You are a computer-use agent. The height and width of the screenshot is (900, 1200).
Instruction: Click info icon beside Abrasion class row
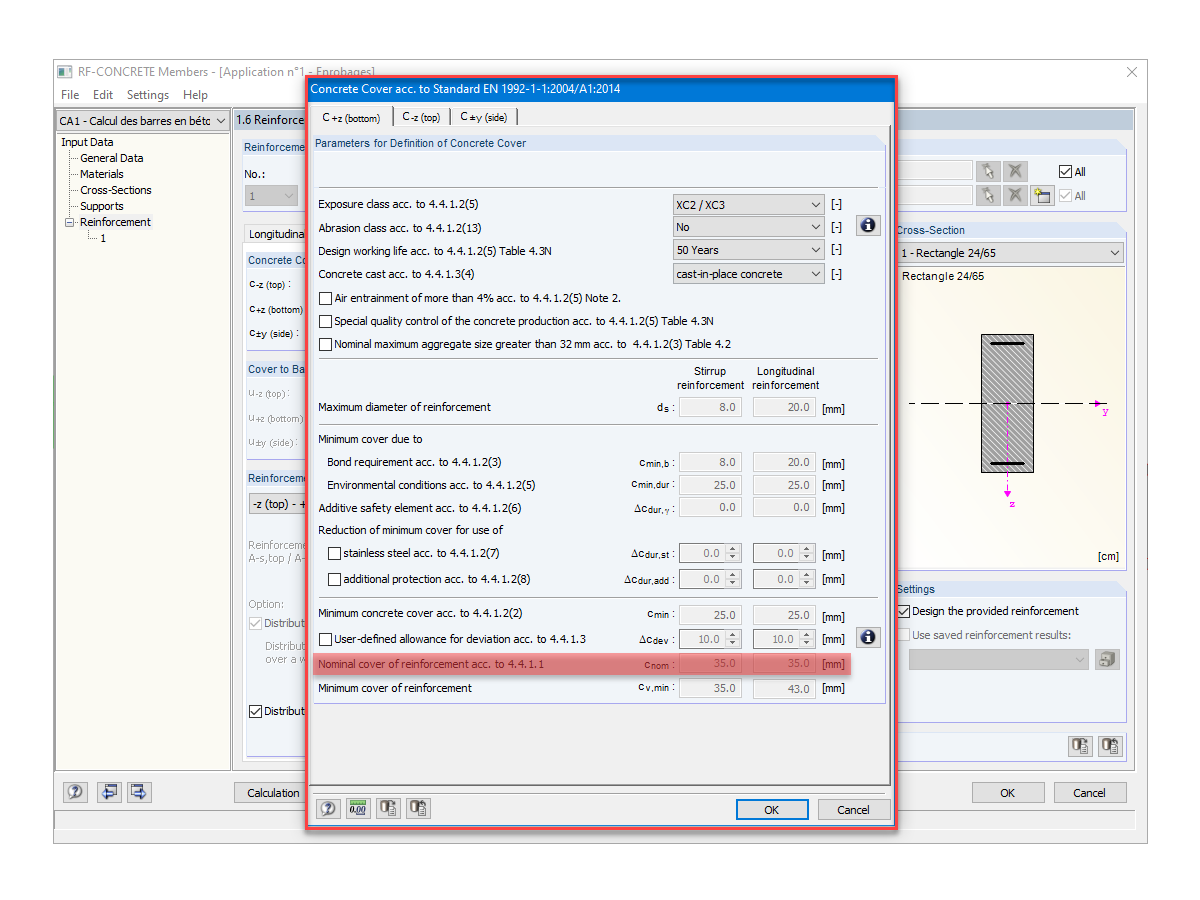(868, 226)
